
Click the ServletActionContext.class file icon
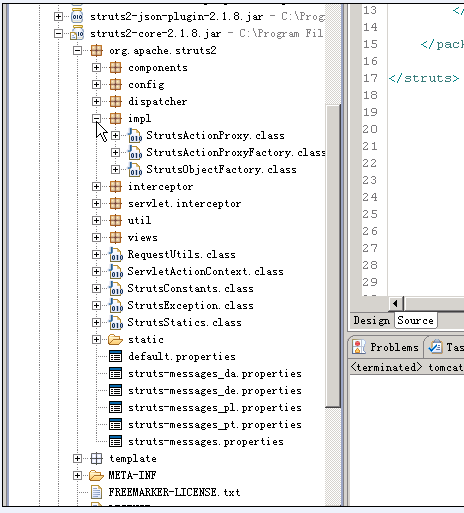[116, 271]
